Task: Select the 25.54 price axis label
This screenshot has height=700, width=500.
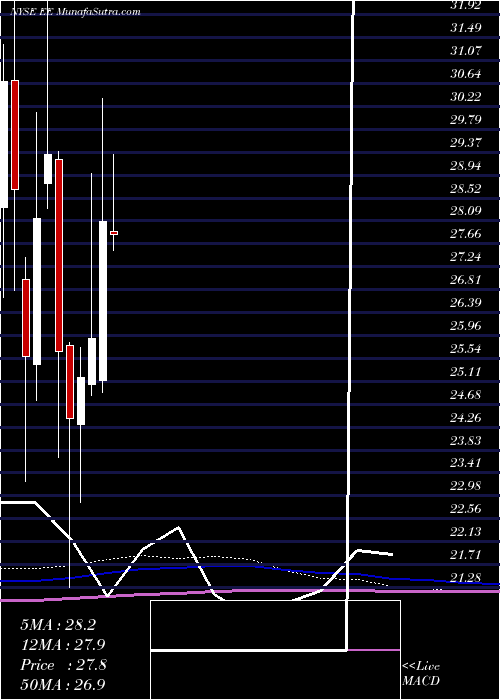Action: pyautogui.click(x=467, y=349)
